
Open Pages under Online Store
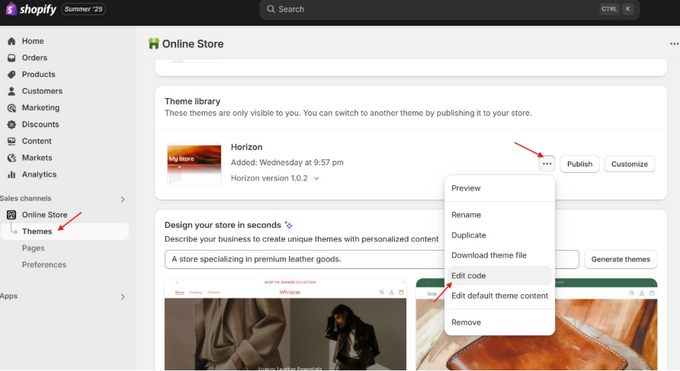[33, 248]
